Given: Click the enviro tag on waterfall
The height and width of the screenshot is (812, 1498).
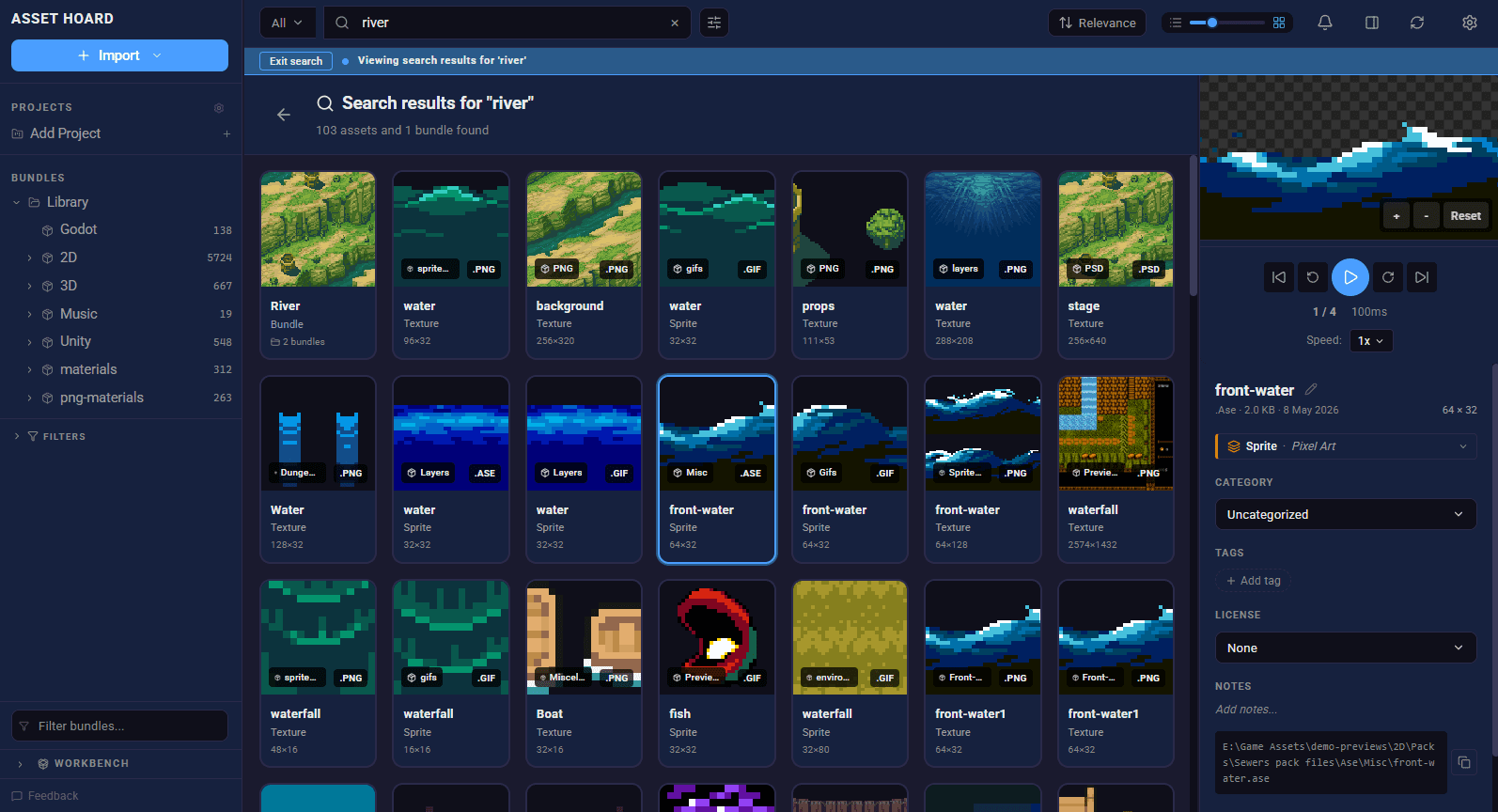Looking at the screenshot, I should pyautogui.click(x=827, y=678).
